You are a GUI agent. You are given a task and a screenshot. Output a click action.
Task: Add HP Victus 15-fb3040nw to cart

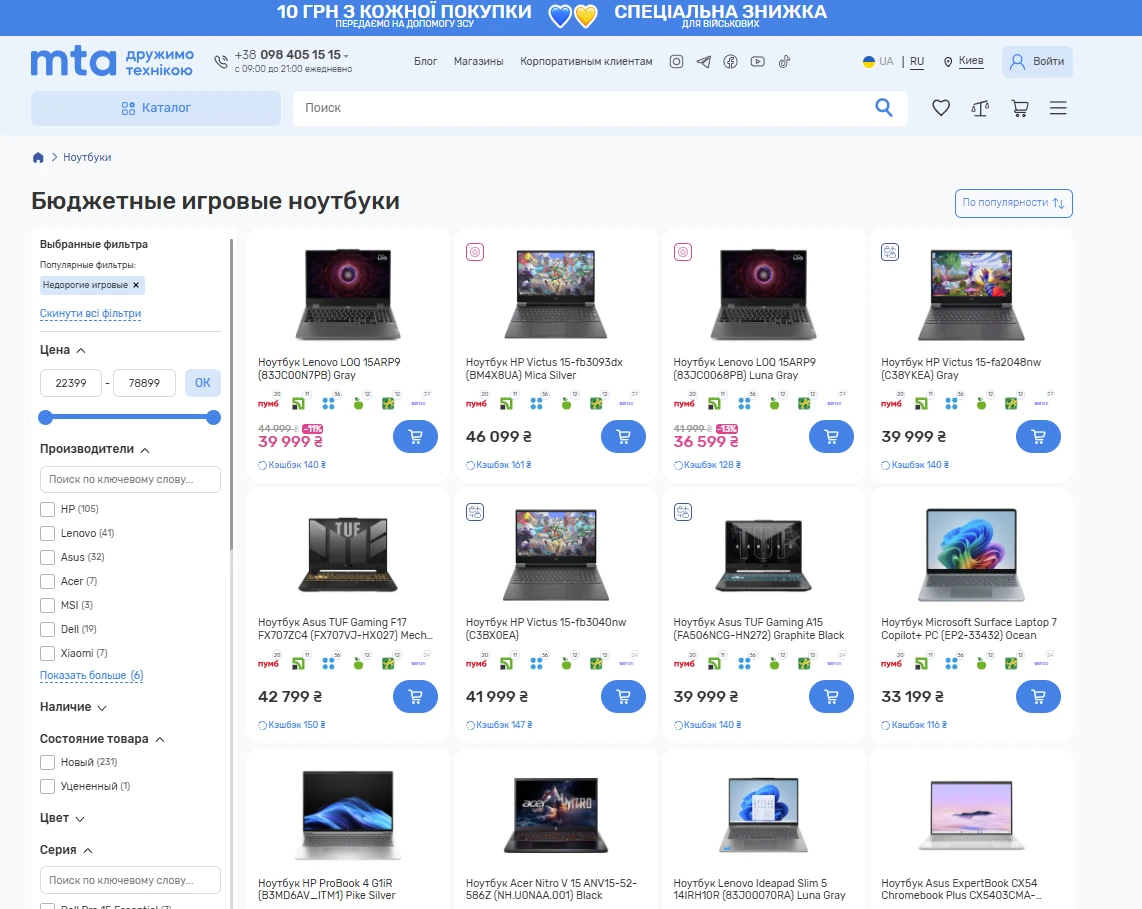point(623,697)
